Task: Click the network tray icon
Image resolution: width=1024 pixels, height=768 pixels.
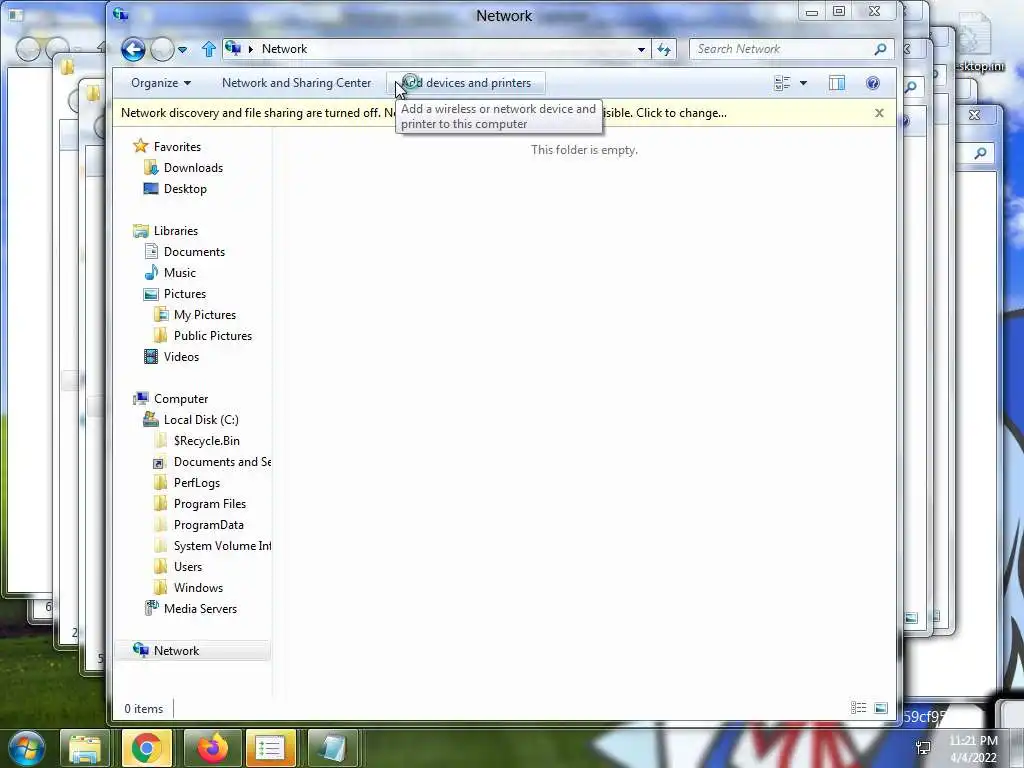Action: (923, 748)
